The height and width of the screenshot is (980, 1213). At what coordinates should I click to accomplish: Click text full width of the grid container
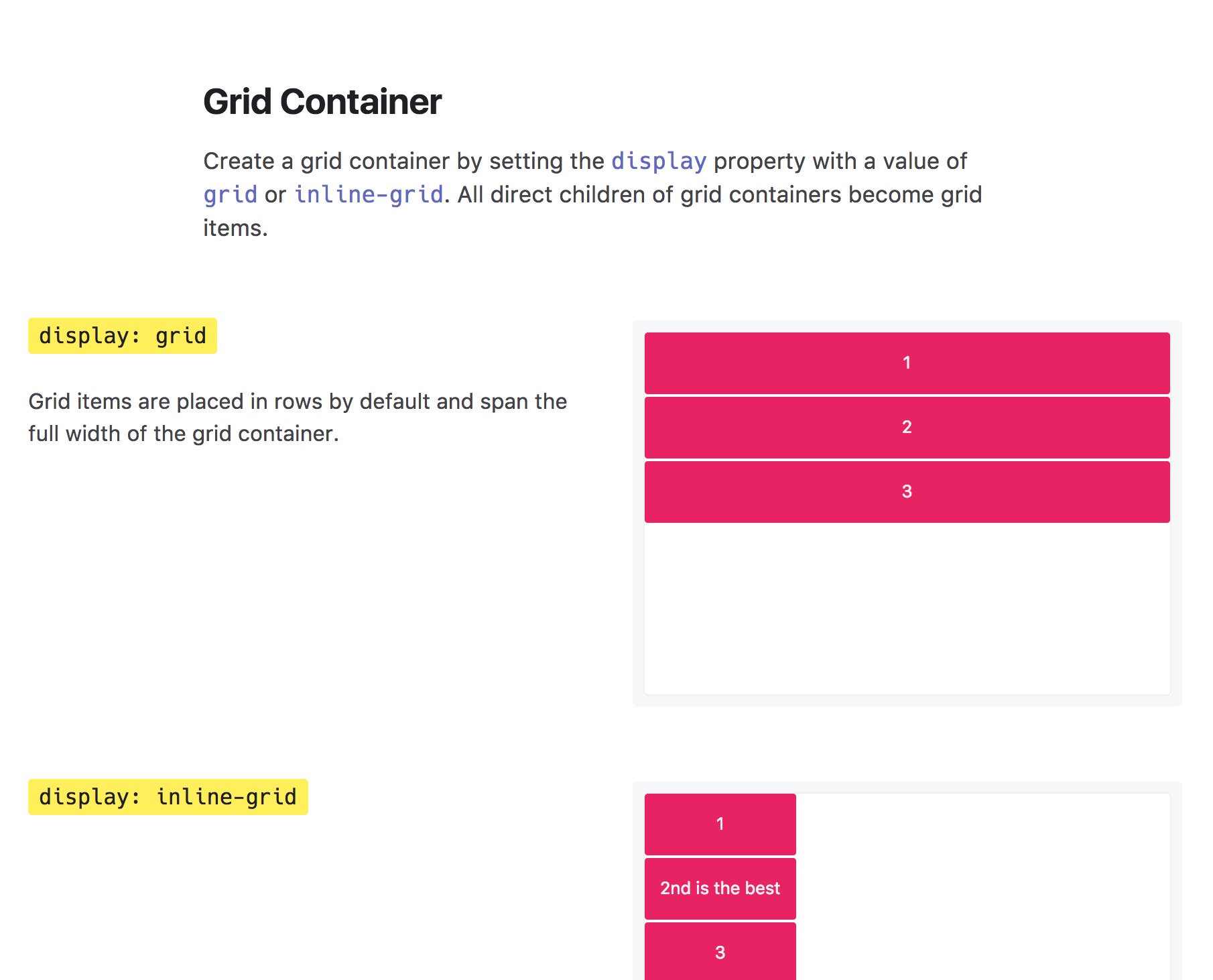point(183,434)
